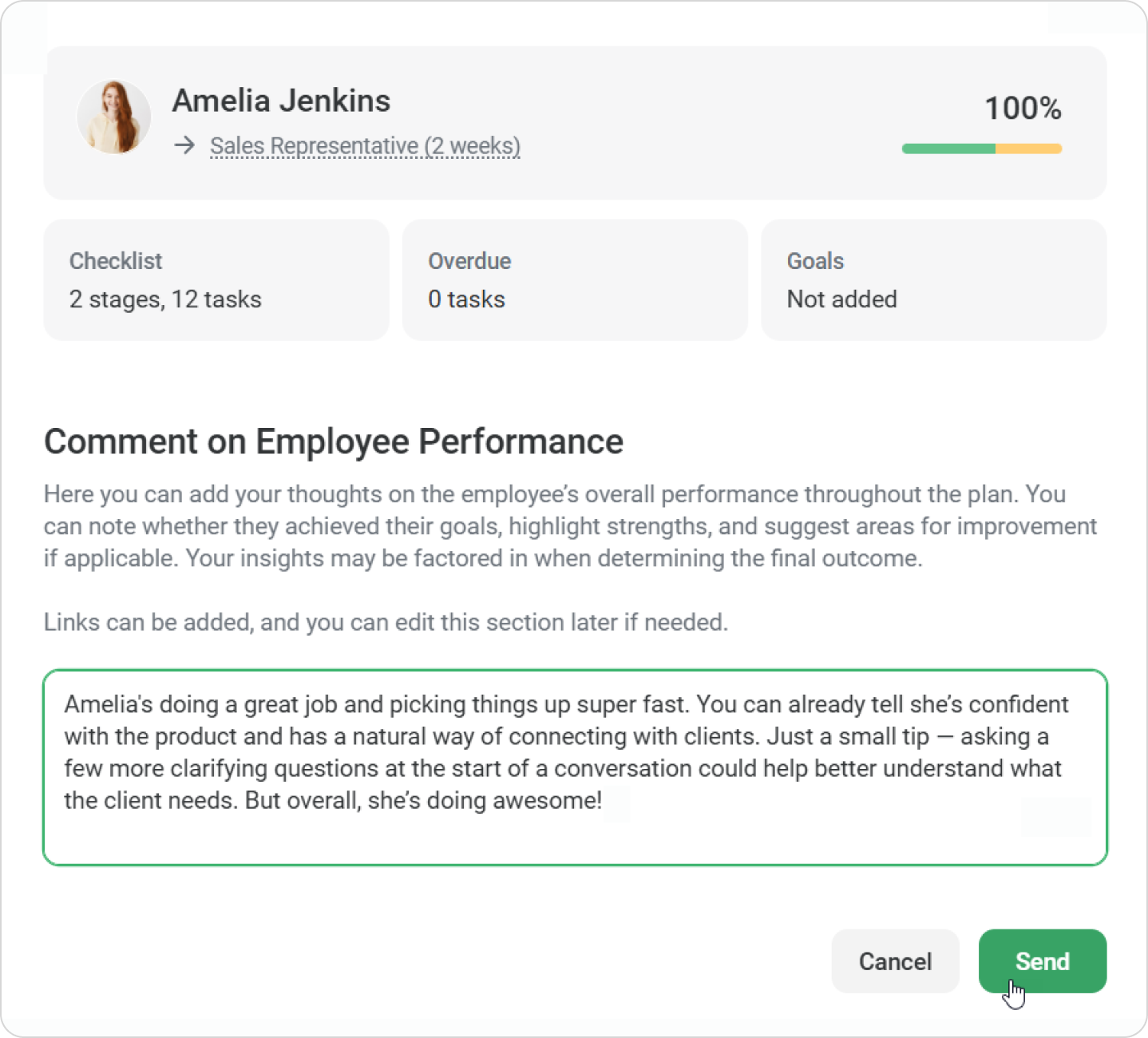1148x1038 pixels.
Task: Click the 'Not added' goals text
Action: (x=842, y=299)
